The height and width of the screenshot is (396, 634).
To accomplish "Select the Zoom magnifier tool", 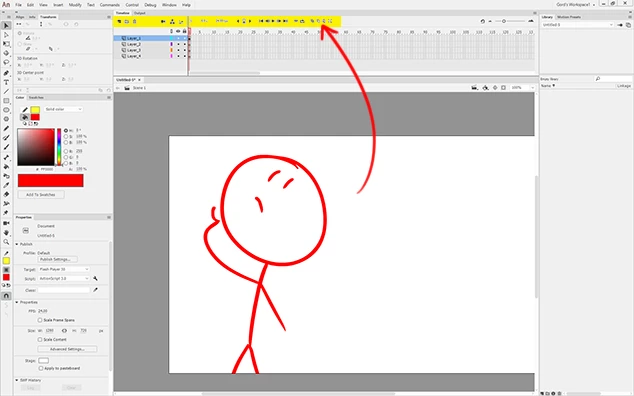I will point(6,242).
